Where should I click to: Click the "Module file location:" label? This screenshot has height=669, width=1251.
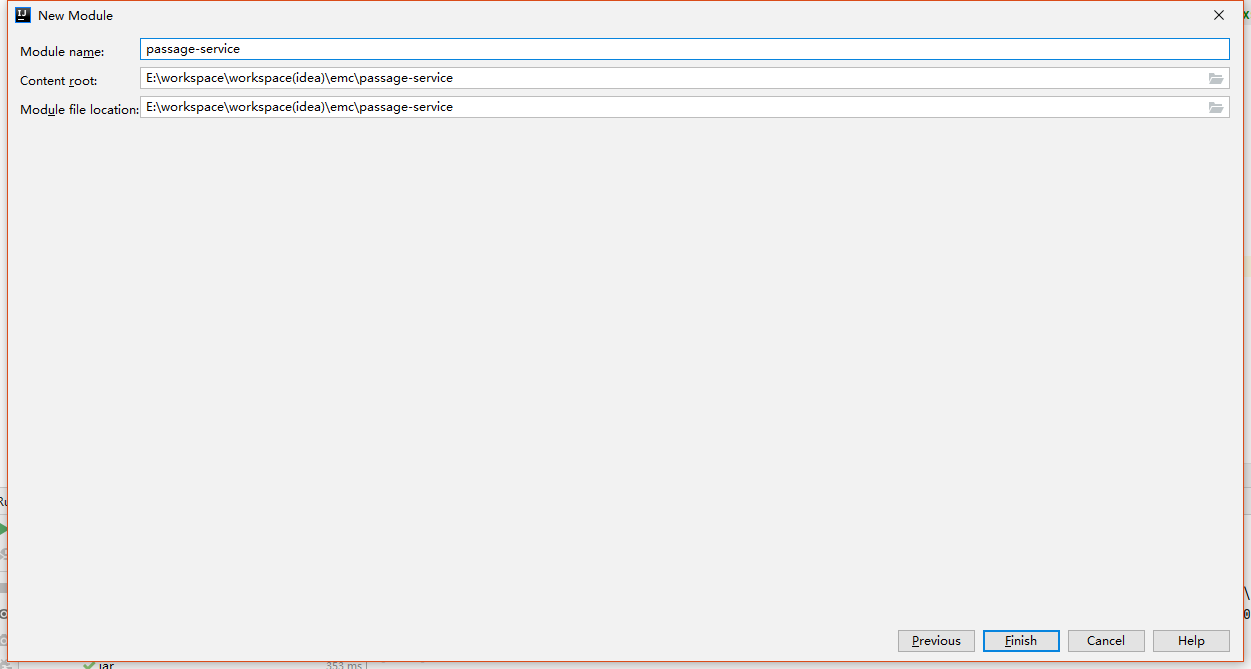coord(79,109)
